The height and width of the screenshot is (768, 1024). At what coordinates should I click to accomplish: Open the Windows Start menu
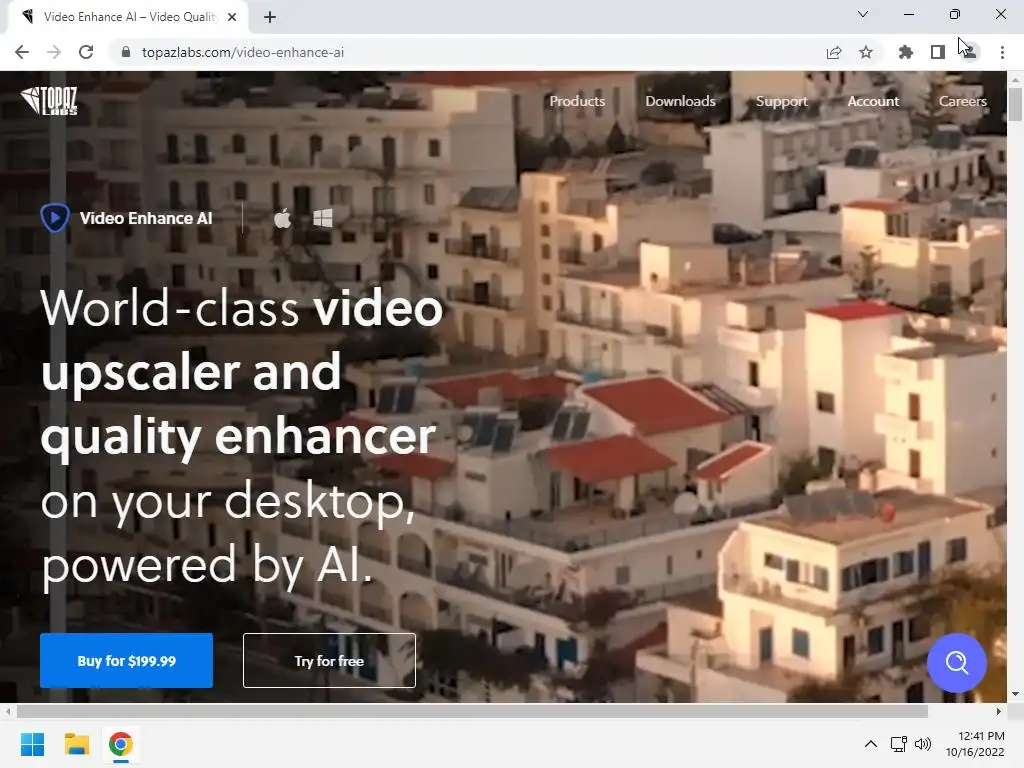[33, 744]
